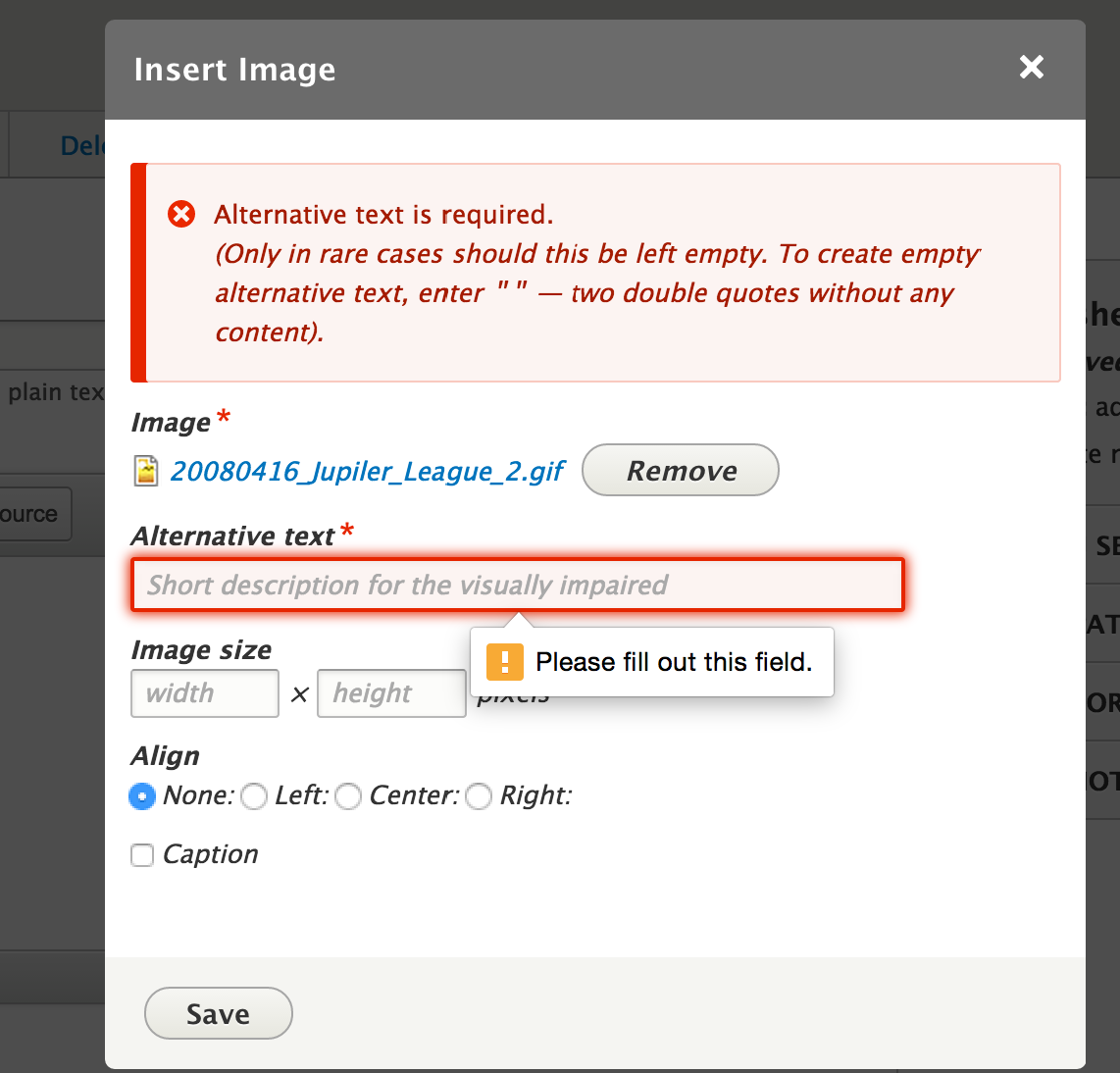This screenshot has width=1120, height=1073.
Task: Remove the uploaded image
Action: (681, 471)
